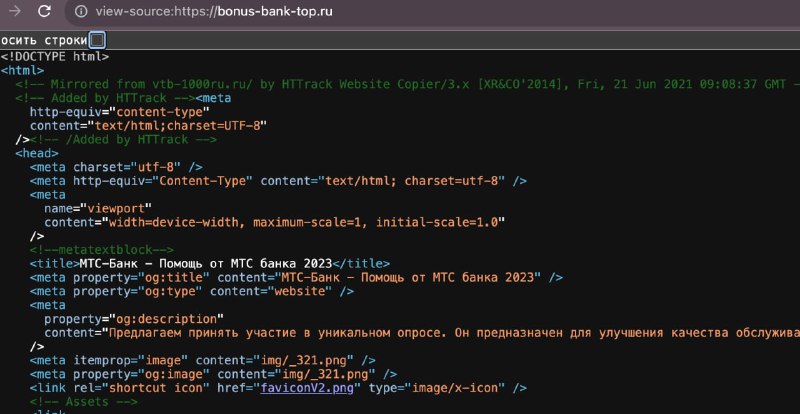The width and height of the screenshot is (800, 414).
Task: Click the opening <head> tag
Action: (x=37, y=153)
